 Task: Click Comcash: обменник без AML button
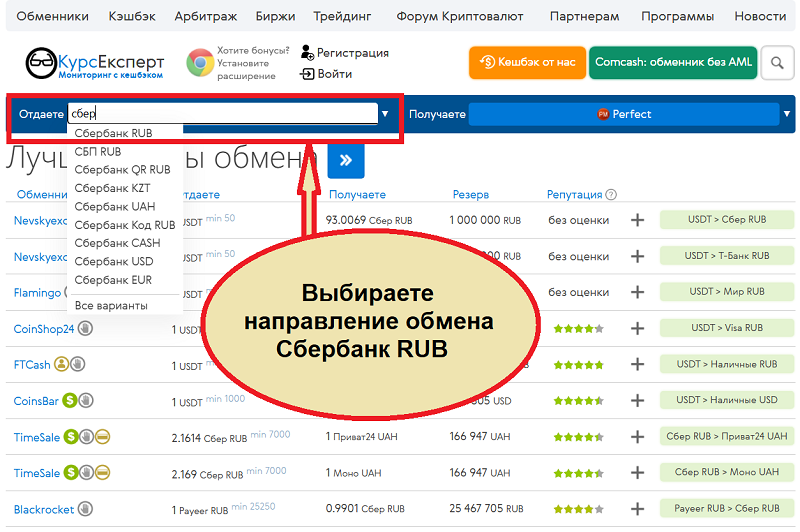[673, 62]
